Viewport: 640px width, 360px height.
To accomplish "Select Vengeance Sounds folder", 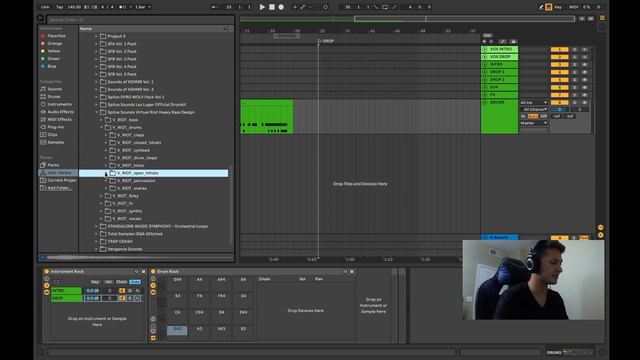I will pyautogui.click(x=124, y=249).
